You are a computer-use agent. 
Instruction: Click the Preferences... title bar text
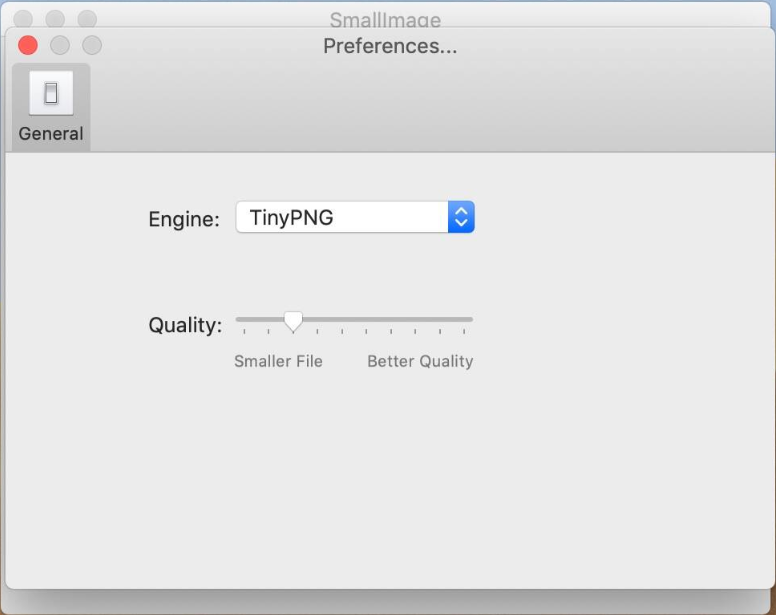390,46
